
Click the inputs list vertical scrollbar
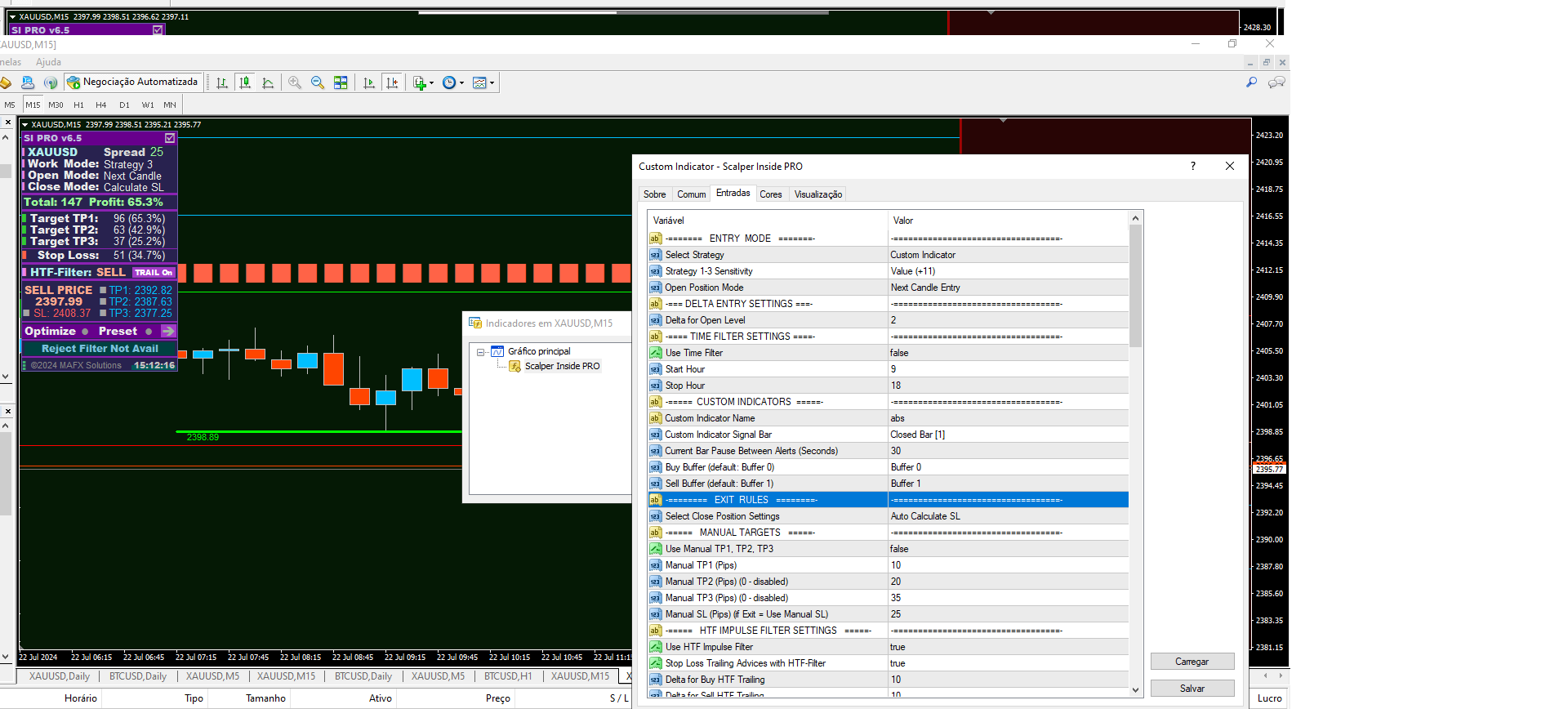click(x=1135, y=286)
